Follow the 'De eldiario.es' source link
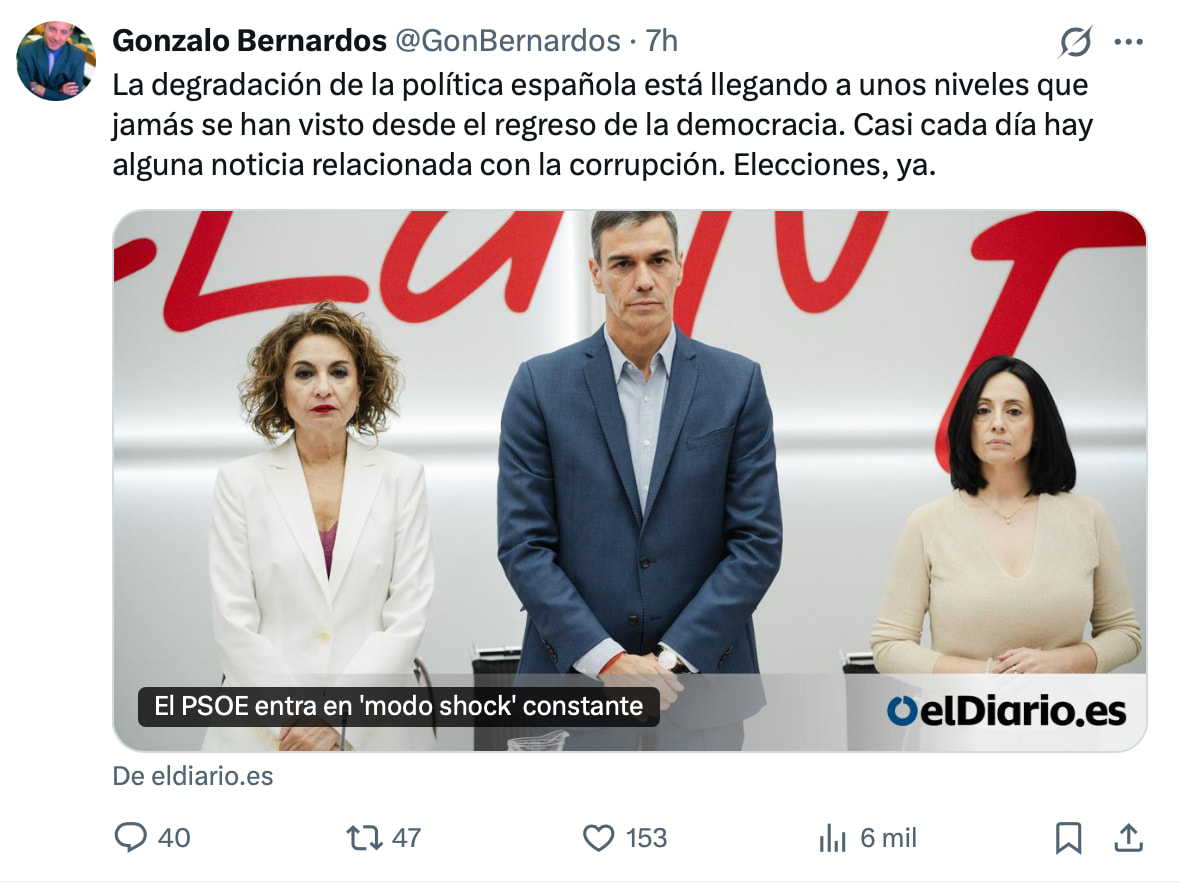The height and width of the screenshot is (886, 1180). pyautogui.click(x=193, y=776)
